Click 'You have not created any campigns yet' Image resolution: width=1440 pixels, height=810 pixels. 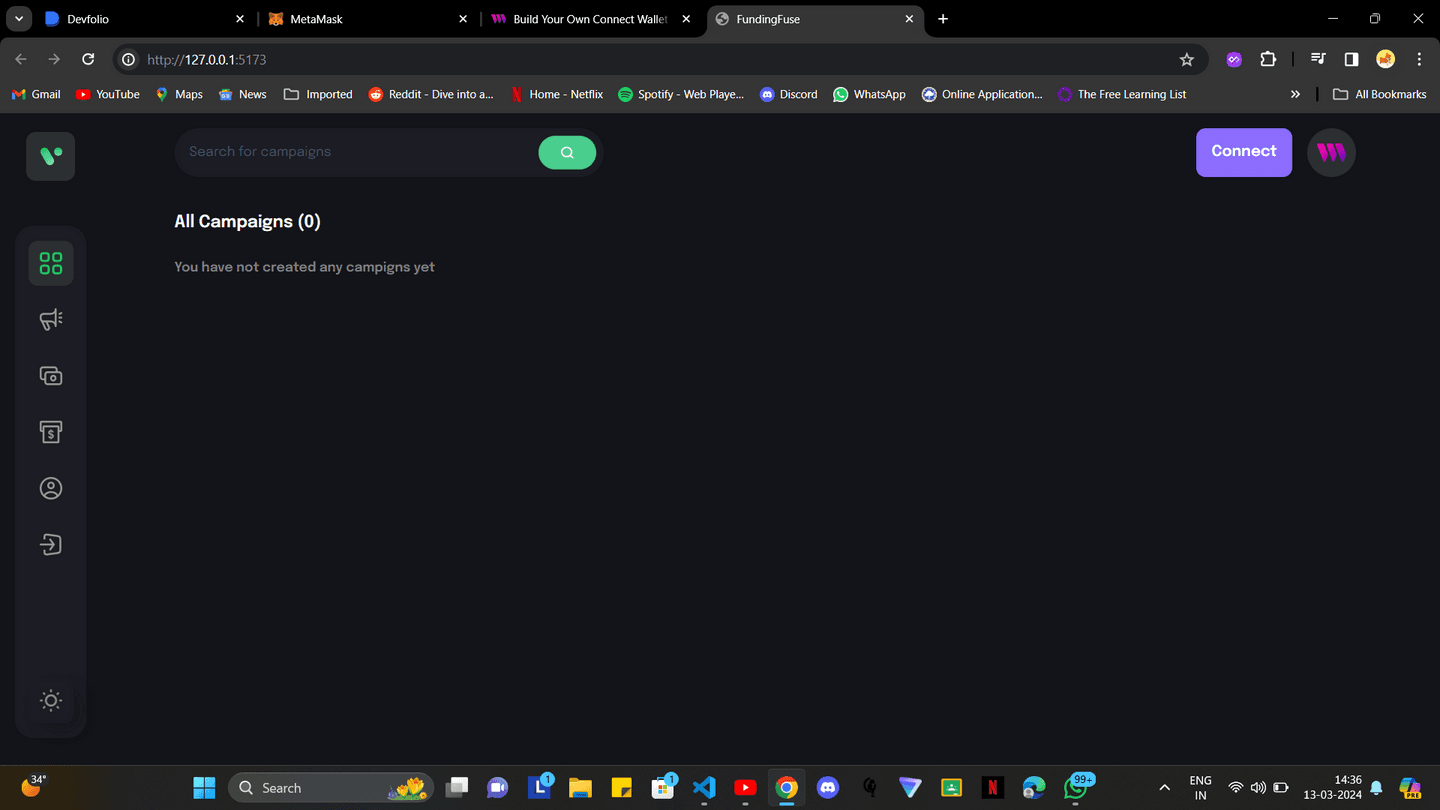pyautogui.click(x=304, y=267)
